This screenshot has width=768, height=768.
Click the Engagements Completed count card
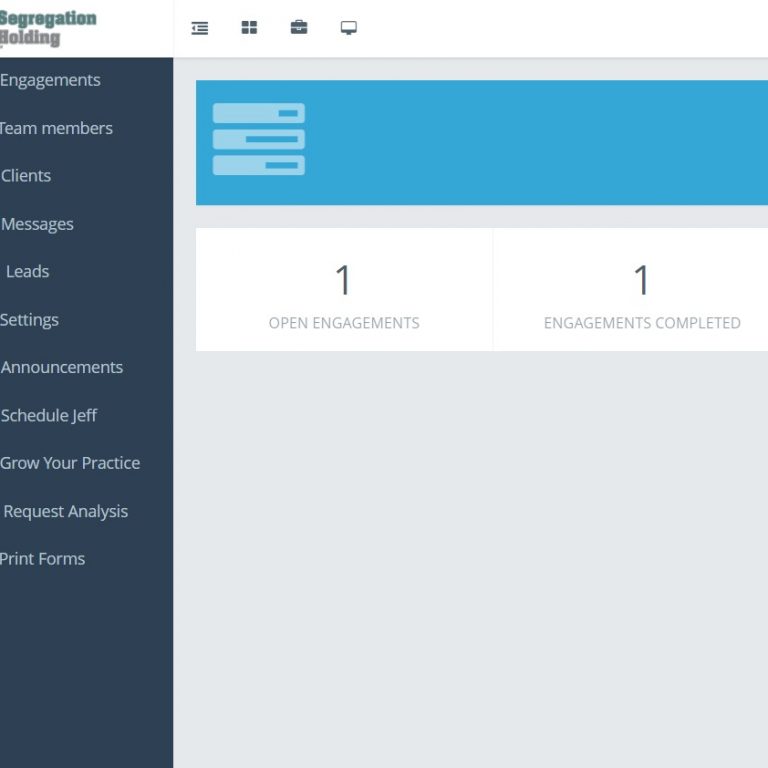[641, 290]
